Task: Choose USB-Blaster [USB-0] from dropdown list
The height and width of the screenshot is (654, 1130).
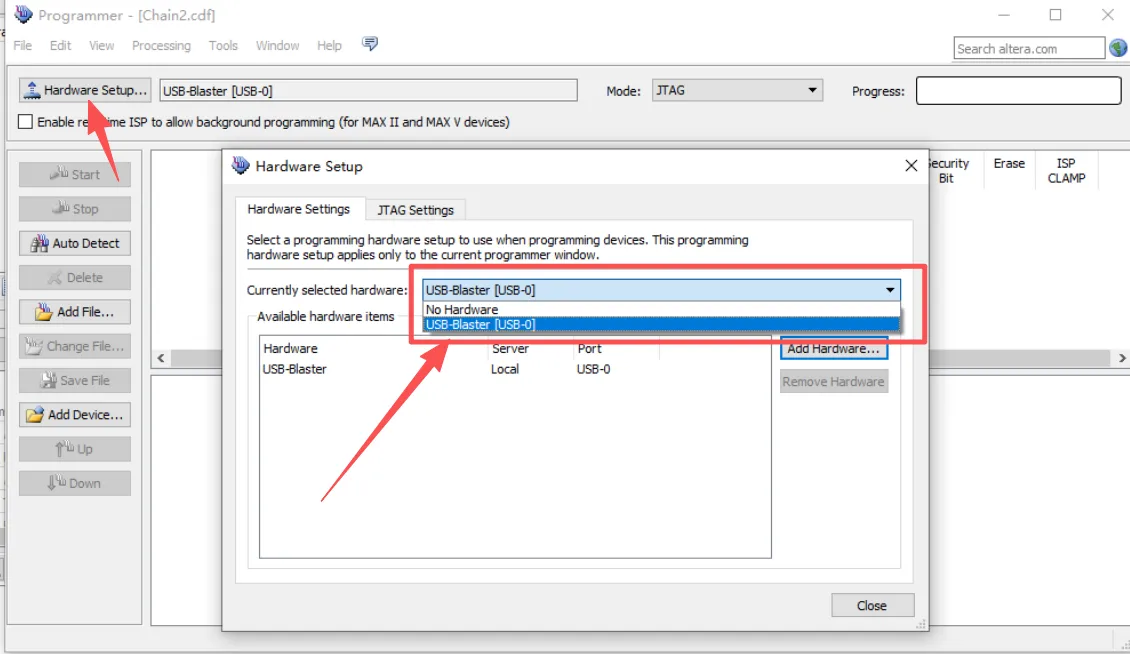Action: coord(661,324)
